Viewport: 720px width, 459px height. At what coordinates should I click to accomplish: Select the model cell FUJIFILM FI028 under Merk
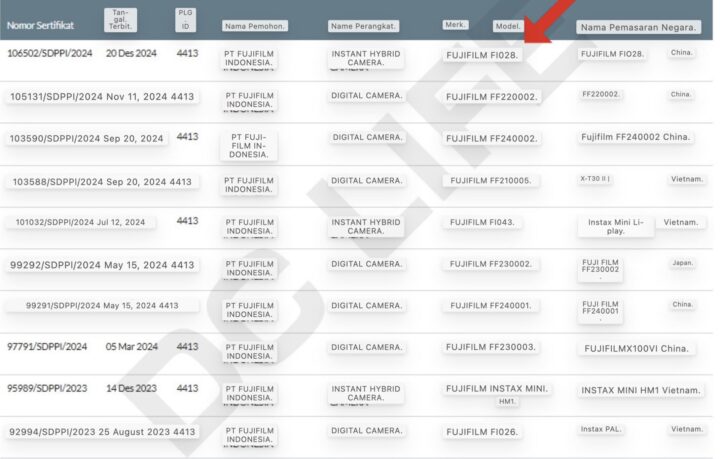482,55
